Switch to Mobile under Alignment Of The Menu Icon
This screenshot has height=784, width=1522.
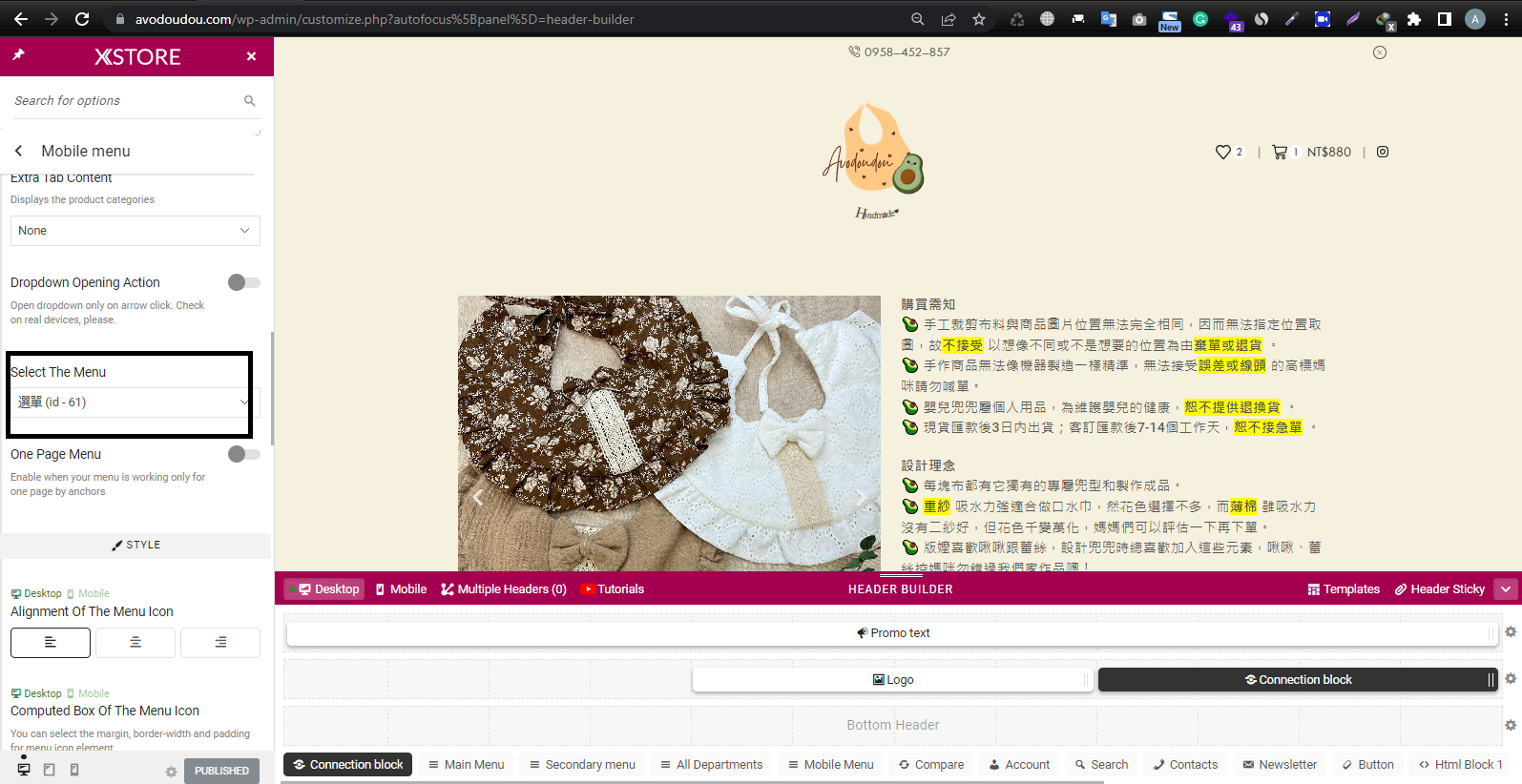(x=89, y=593)
